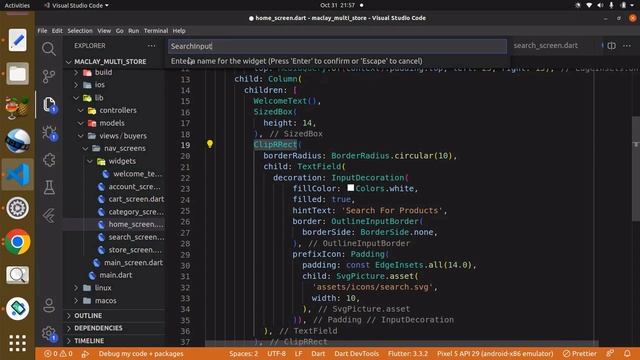Click the Prettier status bar item
The image size is (640, 360).
click(580, 353)
